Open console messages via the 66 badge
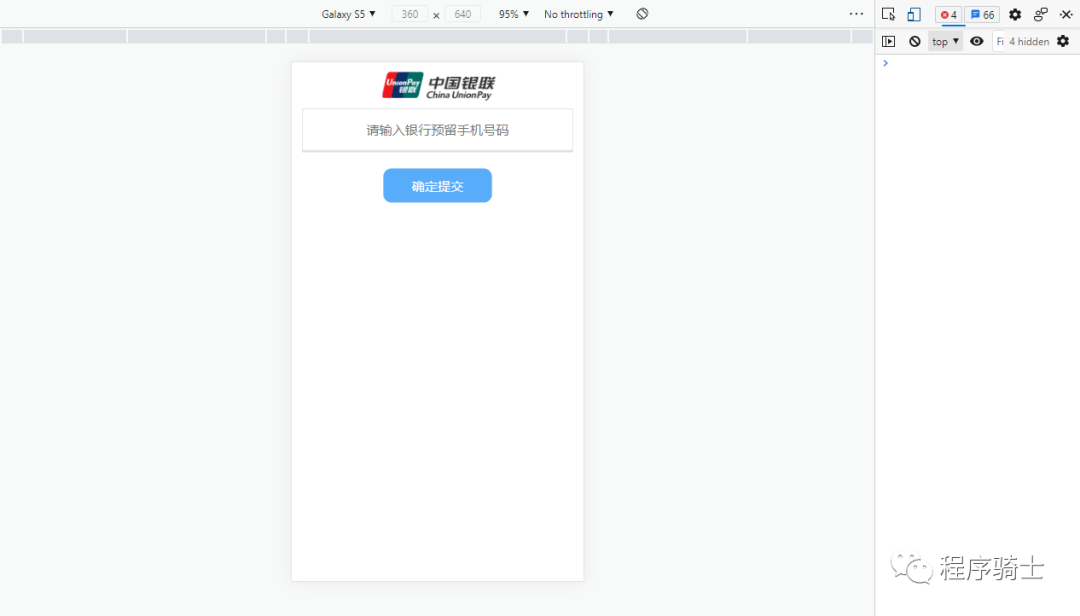The height and width of the screenshot is (616, 1080). [x=982, y=14]
